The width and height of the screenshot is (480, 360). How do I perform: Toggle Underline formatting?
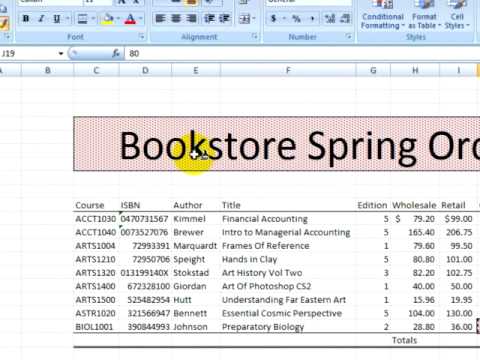pos(57,19)
